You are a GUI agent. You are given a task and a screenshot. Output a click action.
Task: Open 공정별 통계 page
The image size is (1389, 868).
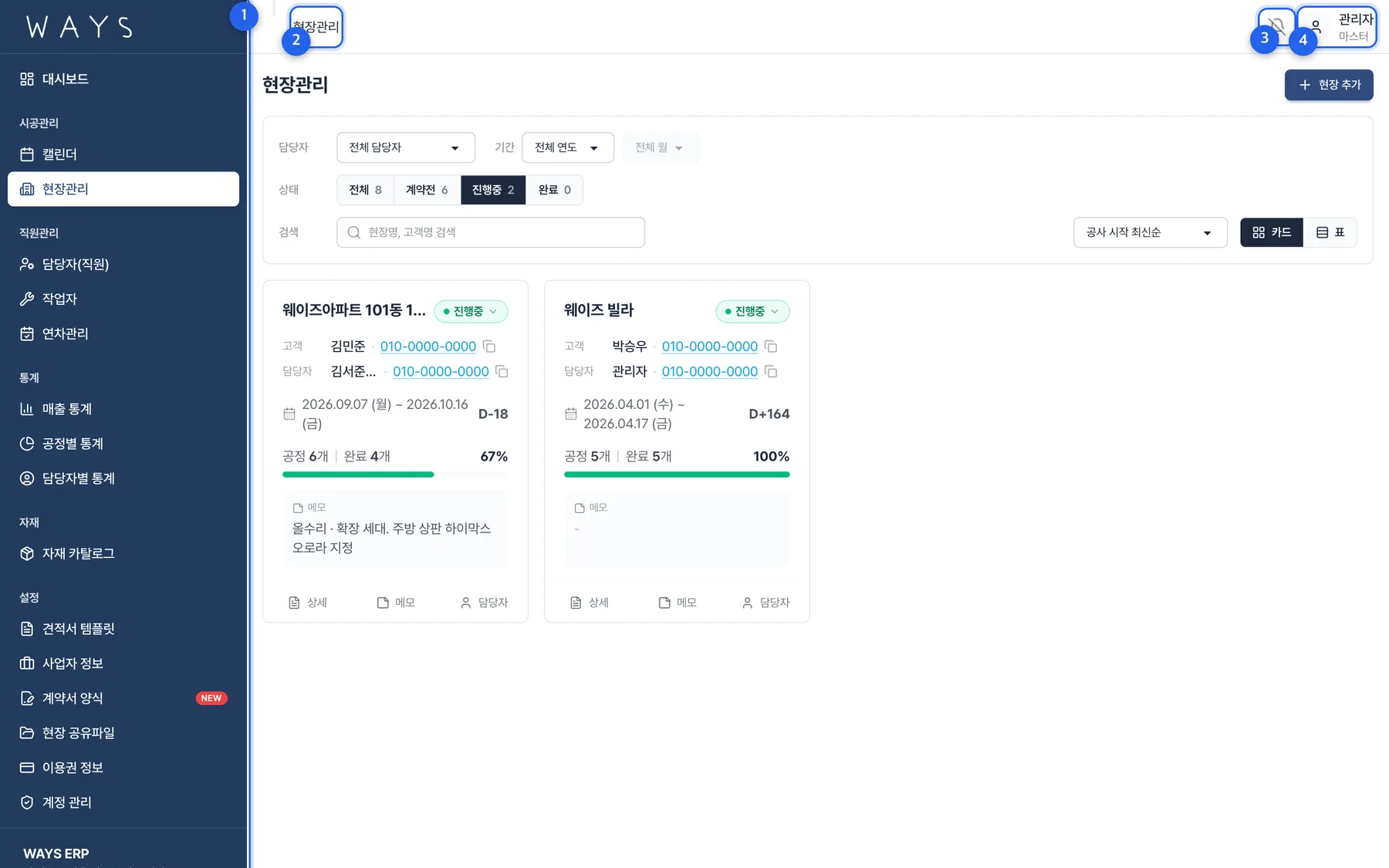[x=123, y=444]
